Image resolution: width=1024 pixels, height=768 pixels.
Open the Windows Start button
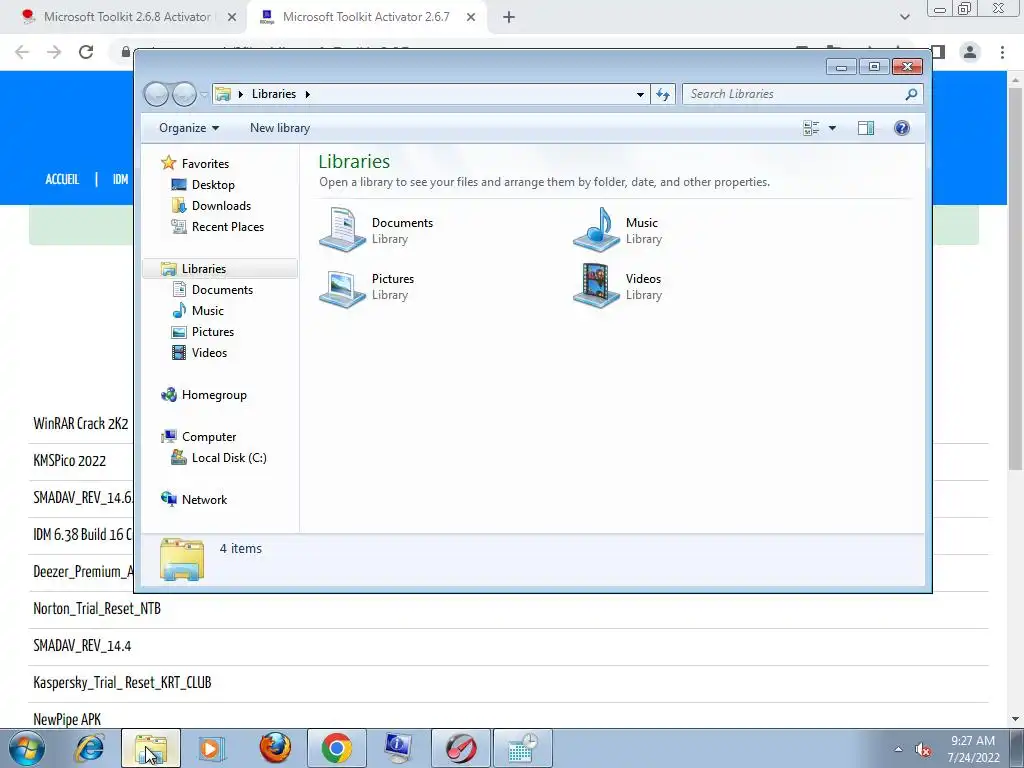[x=26, y=748]
